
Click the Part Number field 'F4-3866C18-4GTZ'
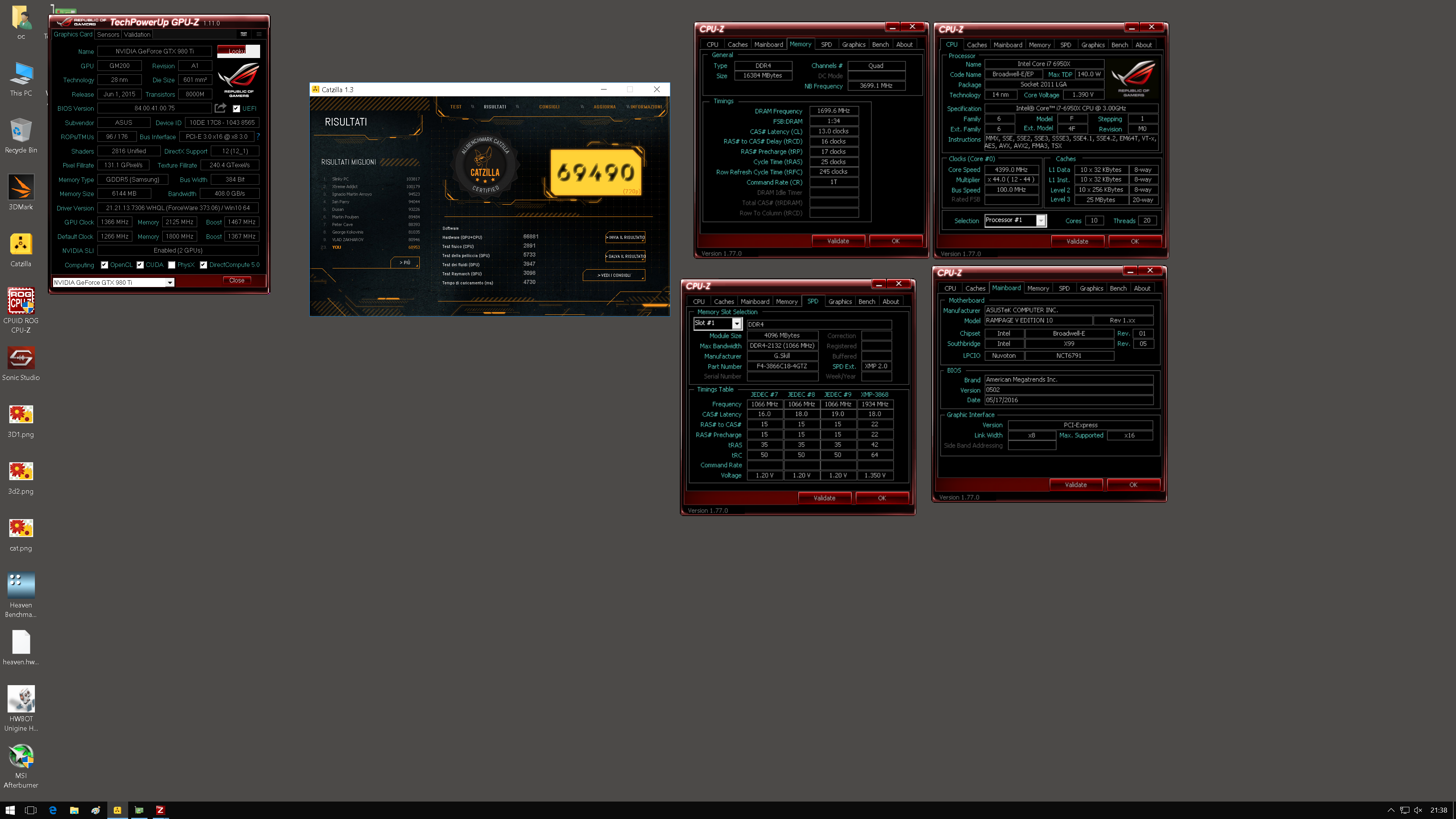pos(782,366)
